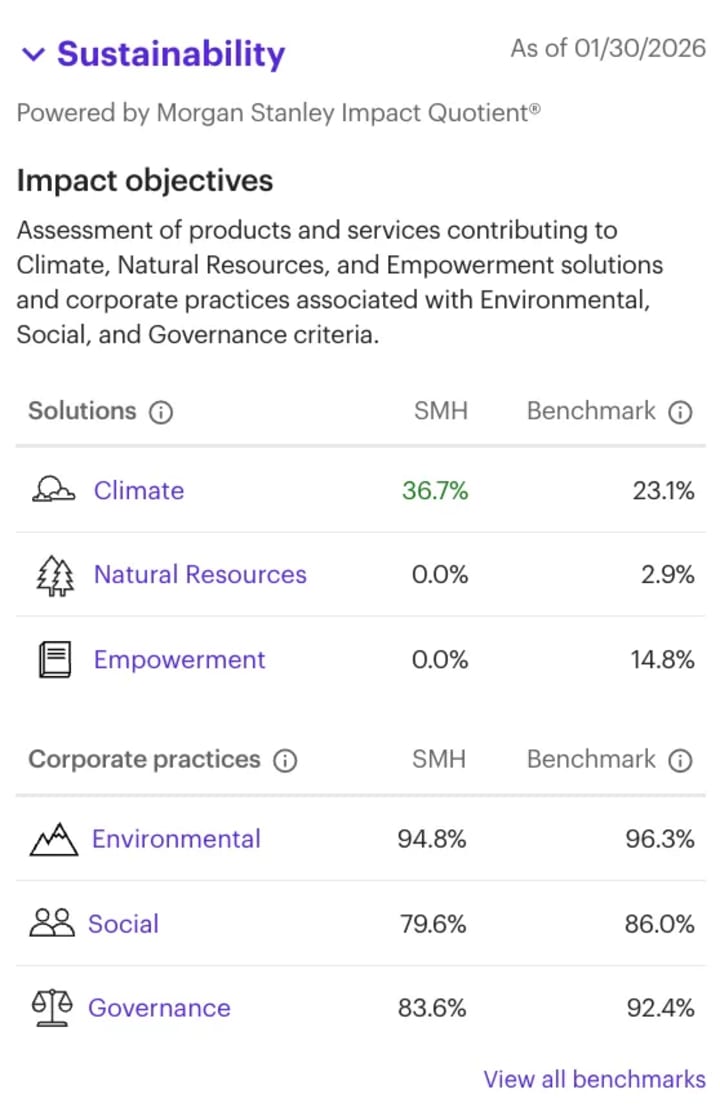Image resolution: width=720 pixels, height=1112 pixels.
Task: Open info icon next to Corporate practices
Action: (x=285, y=761)
